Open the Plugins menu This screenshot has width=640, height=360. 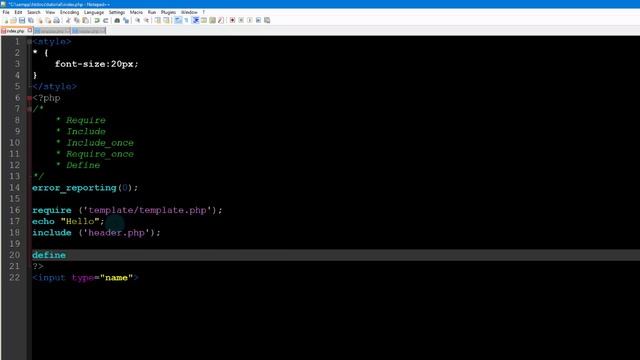click(x=168, y=12)
